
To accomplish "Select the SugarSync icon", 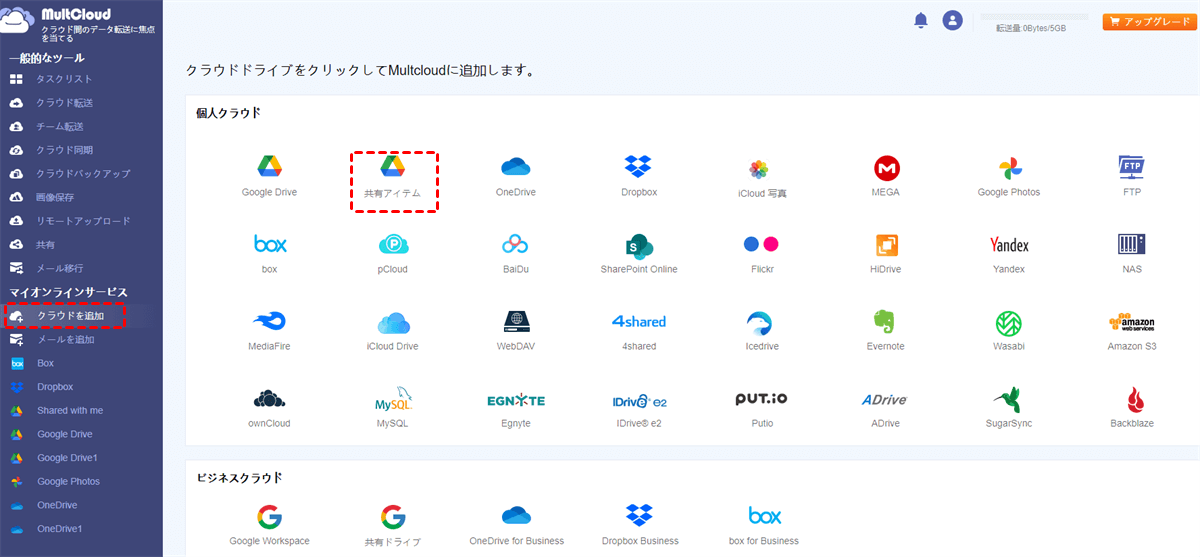I will point(1008,398).
